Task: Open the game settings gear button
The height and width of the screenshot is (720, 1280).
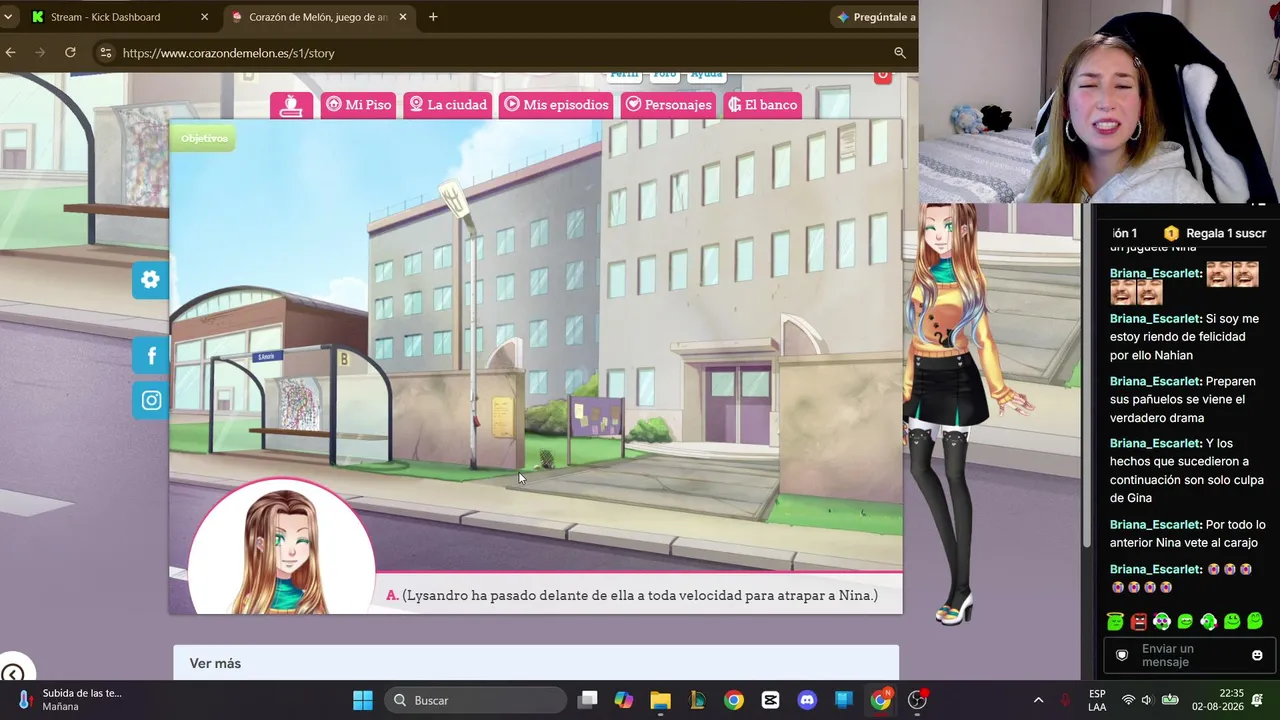Action: [150, 280]
